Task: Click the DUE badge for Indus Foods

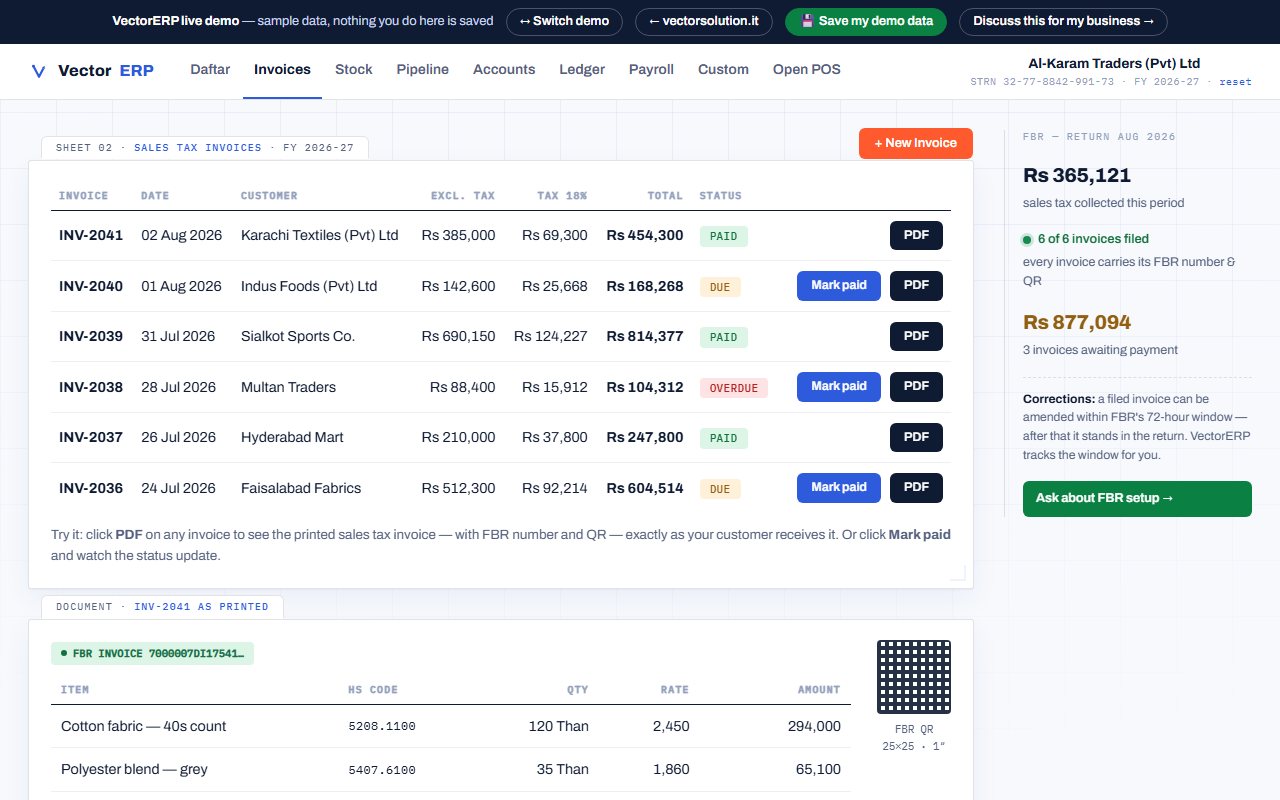Action: (x=720, y=287)
